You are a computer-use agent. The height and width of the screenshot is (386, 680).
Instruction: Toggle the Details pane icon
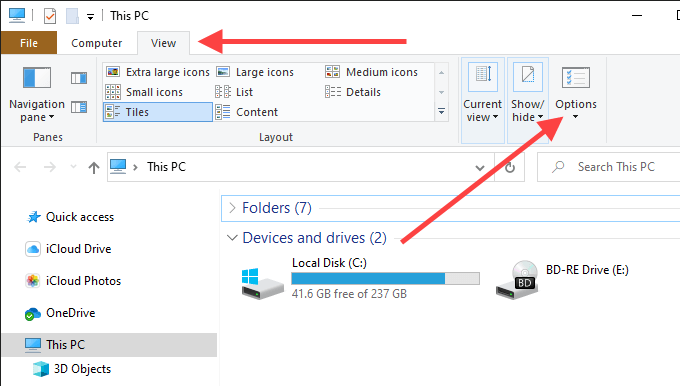point(79,107)
